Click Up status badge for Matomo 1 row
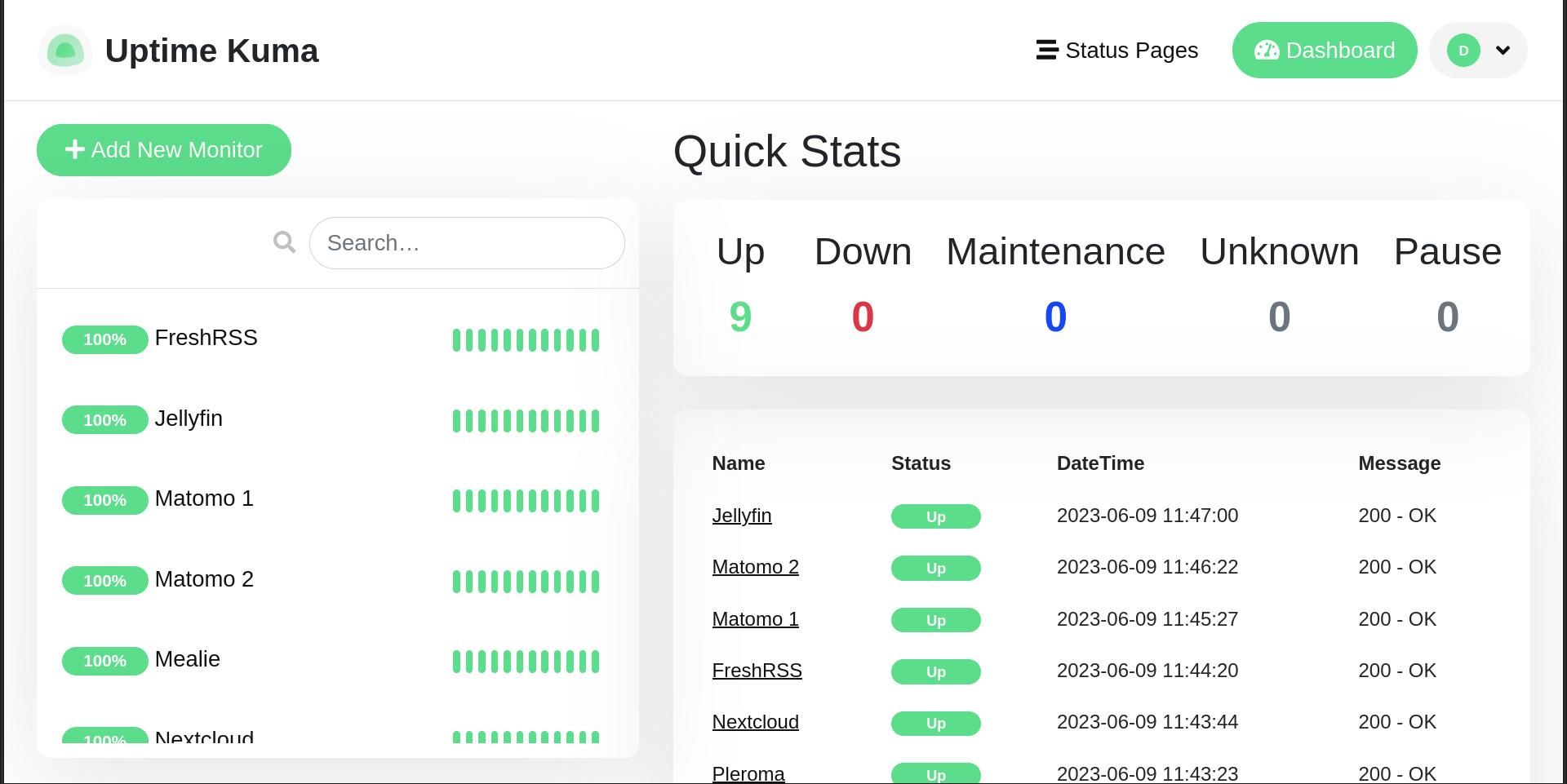This screenshot has width=1567, height=784. (936, 620)
